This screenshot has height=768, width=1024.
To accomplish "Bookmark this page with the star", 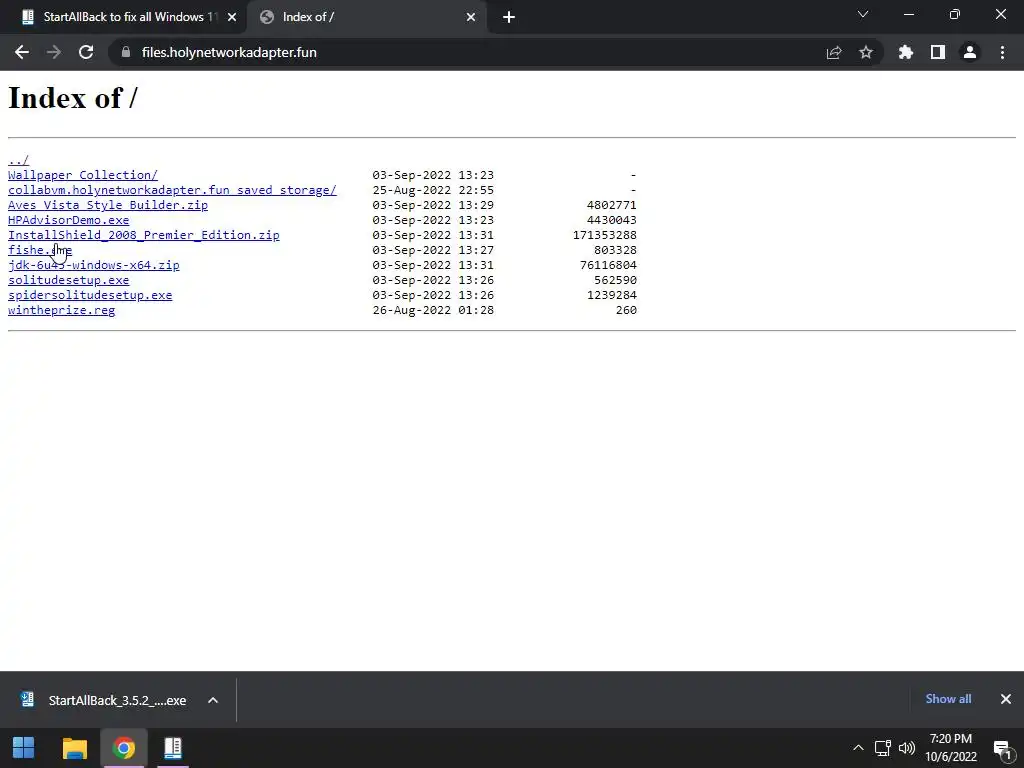I will point(866,52).
